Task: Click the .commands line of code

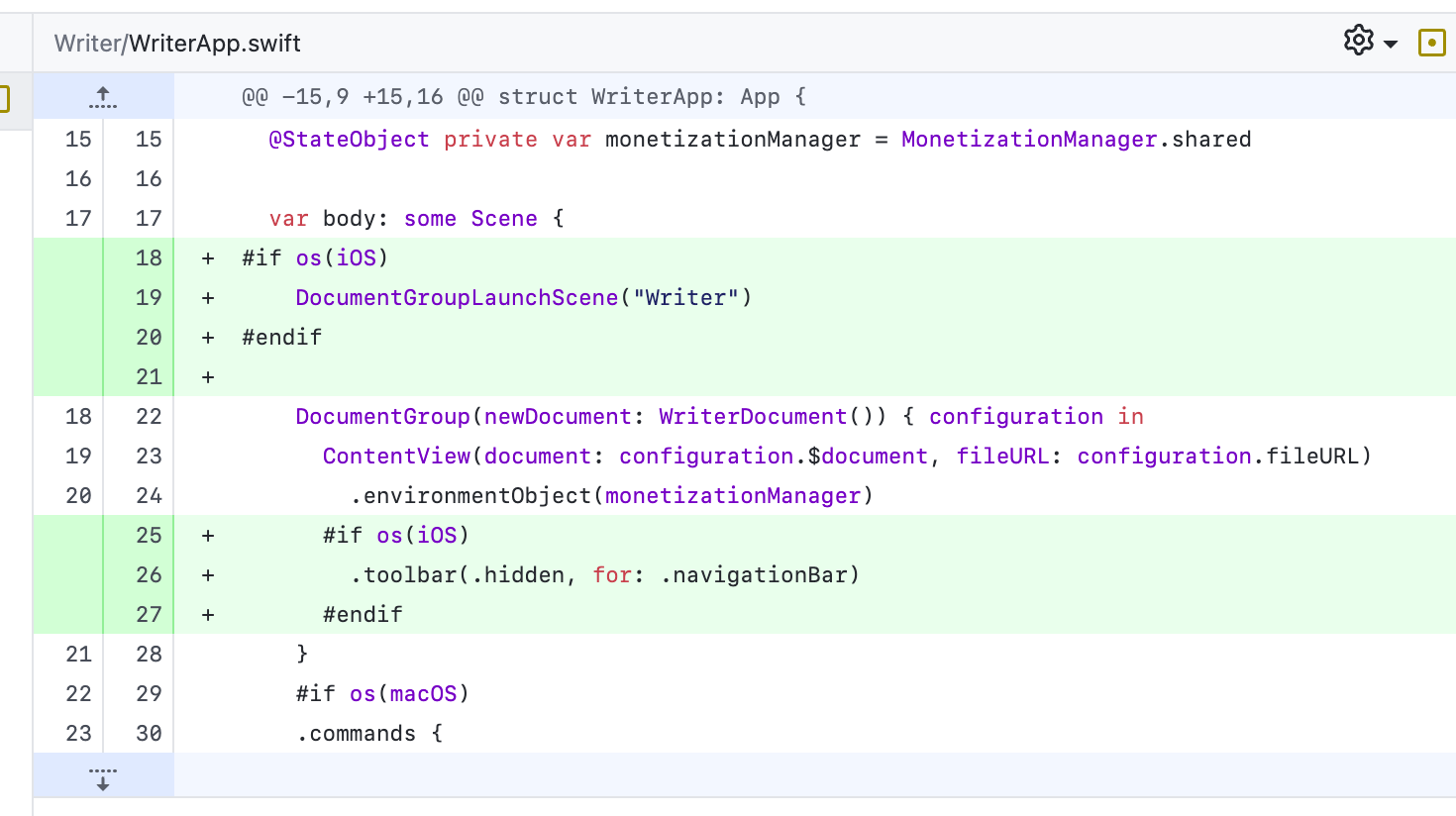Action: (357, 734)
